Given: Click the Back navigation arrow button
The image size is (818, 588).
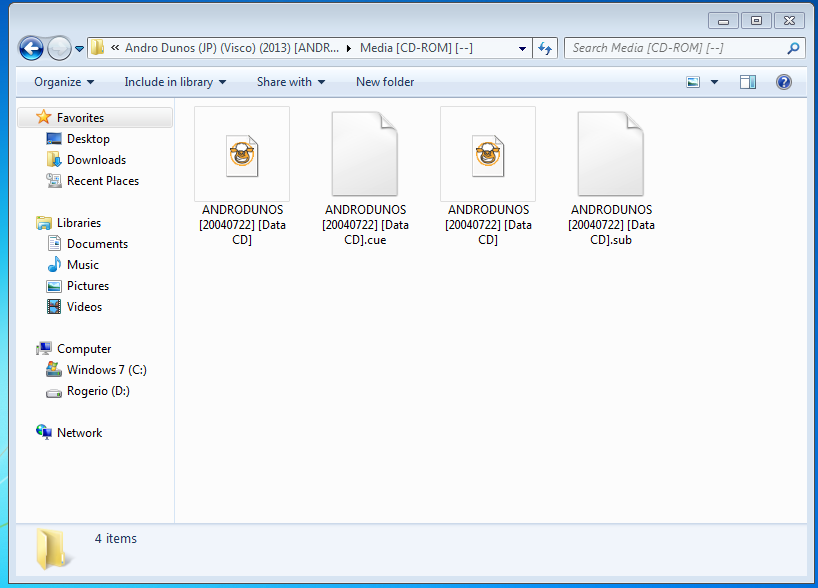Looking at the screenshot, I should pos(31,48).
